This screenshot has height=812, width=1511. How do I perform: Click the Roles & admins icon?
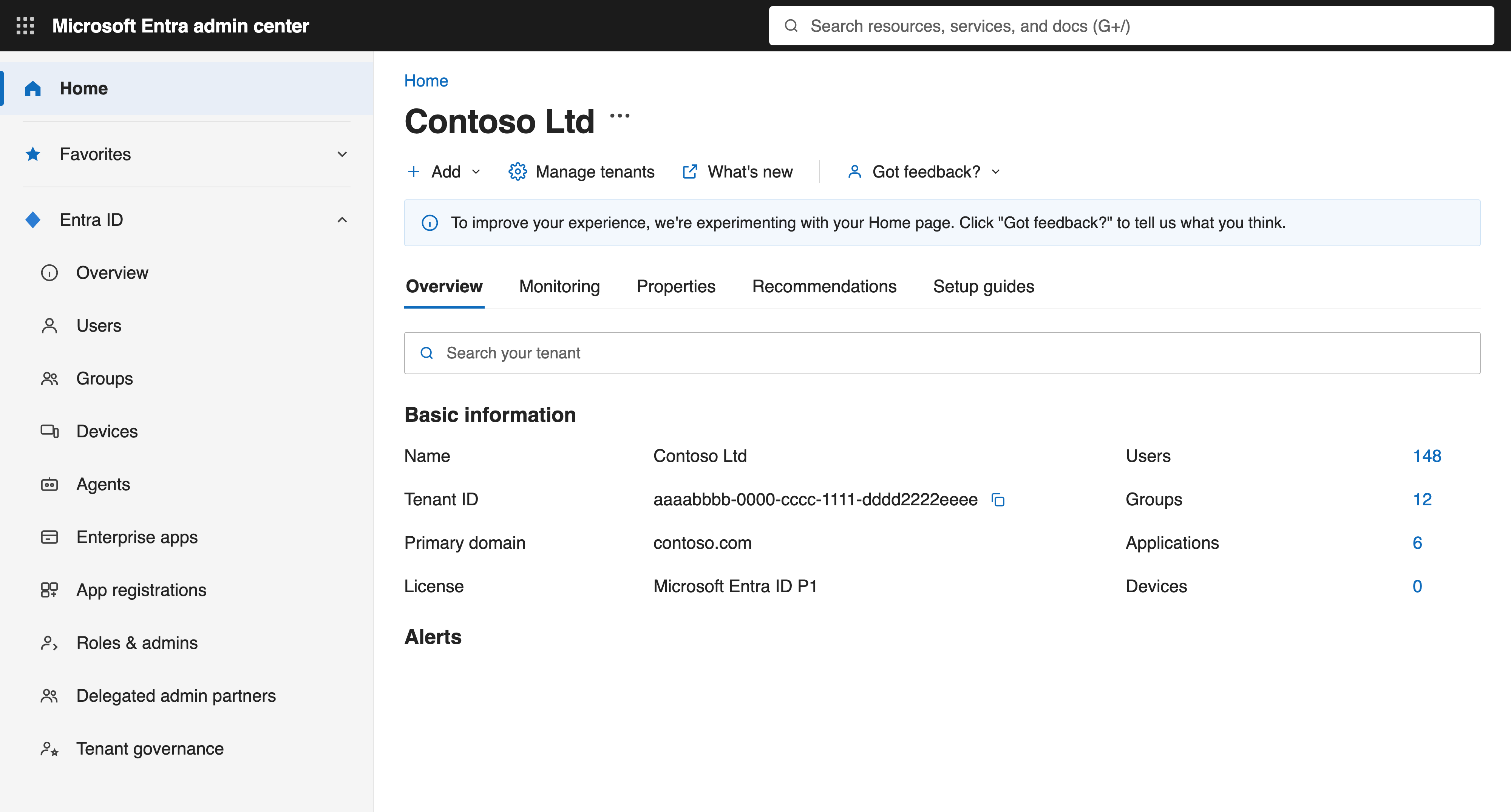tap(49, 643)
